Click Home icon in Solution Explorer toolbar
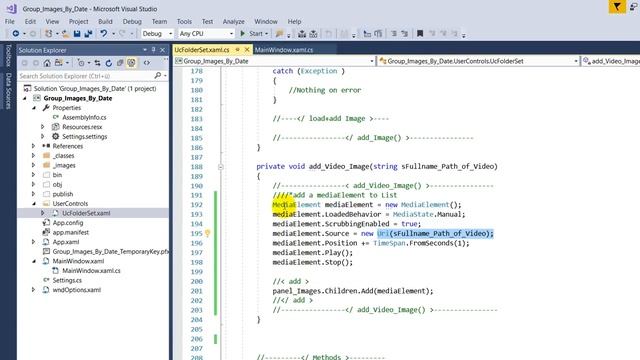 (x=47, y=63)
